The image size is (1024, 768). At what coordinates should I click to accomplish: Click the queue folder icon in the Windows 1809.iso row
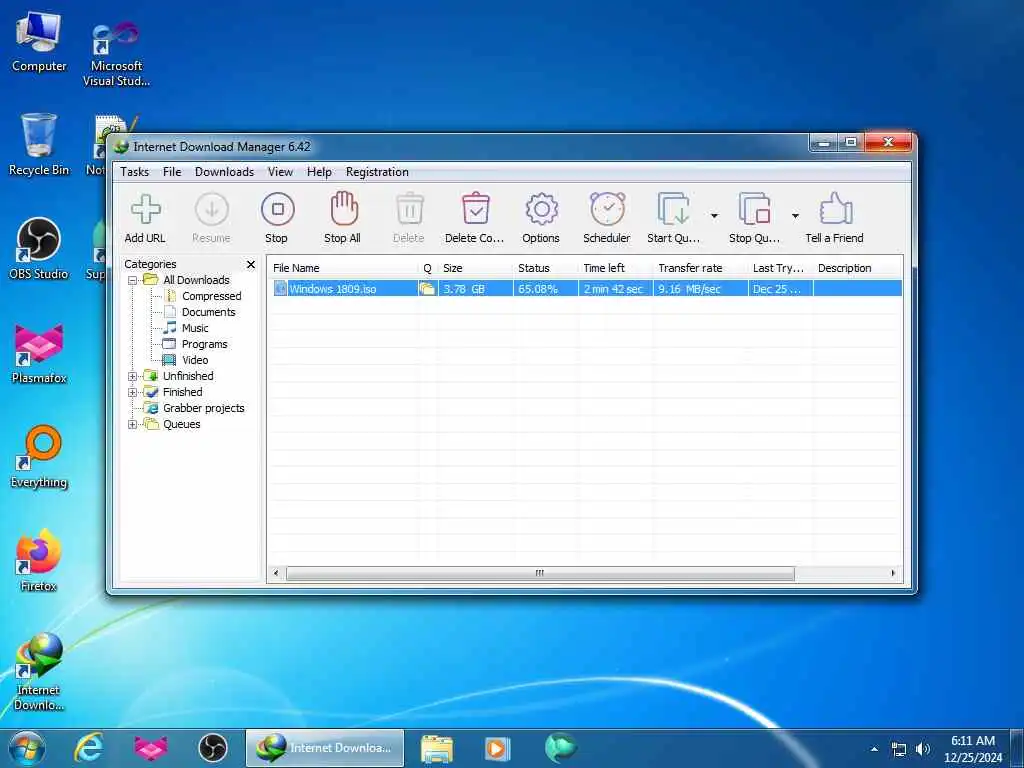(427, 289)
